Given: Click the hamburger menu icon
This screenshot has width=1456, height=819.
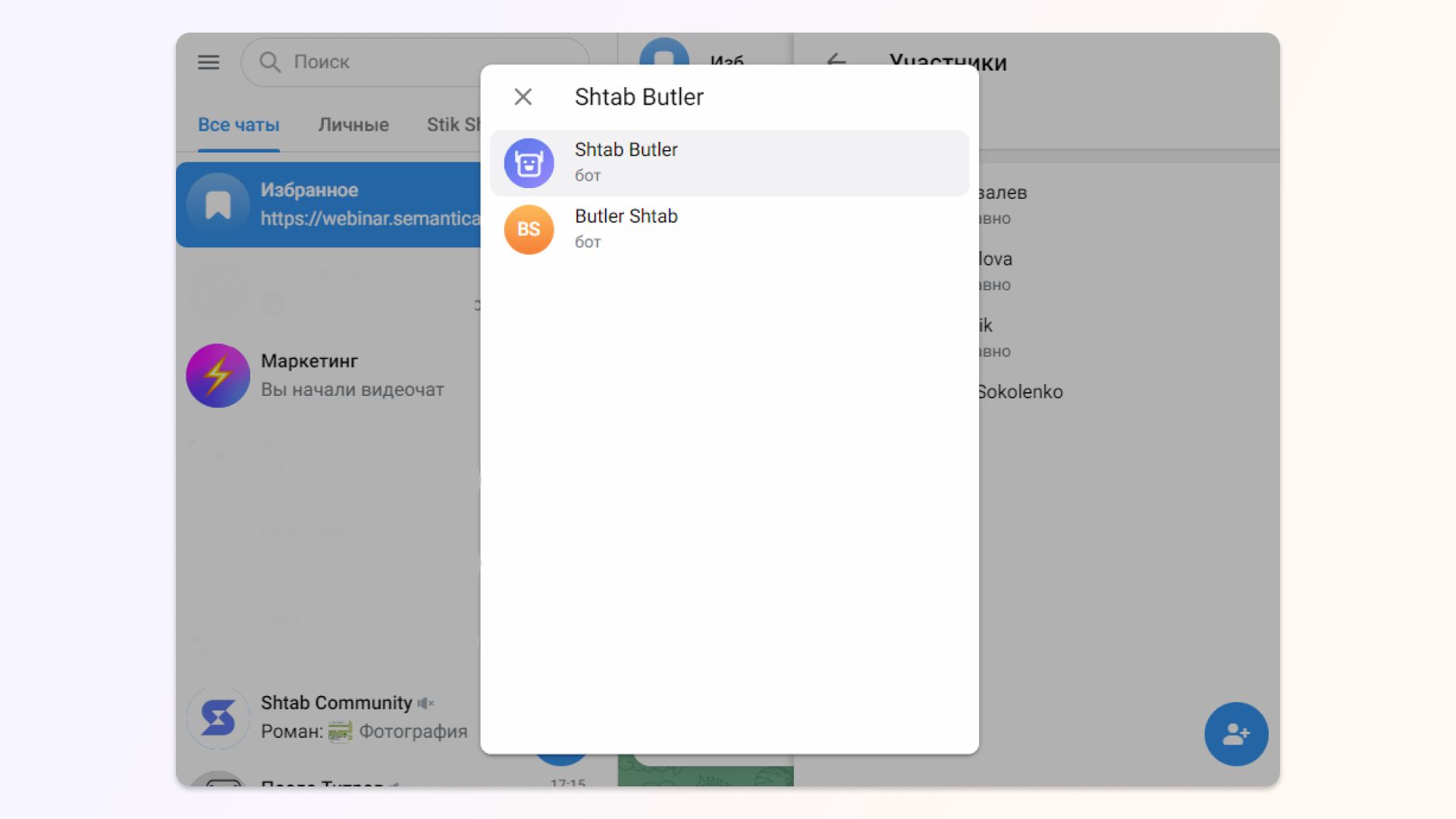Looking at the screenshot, I should [208, 62].
